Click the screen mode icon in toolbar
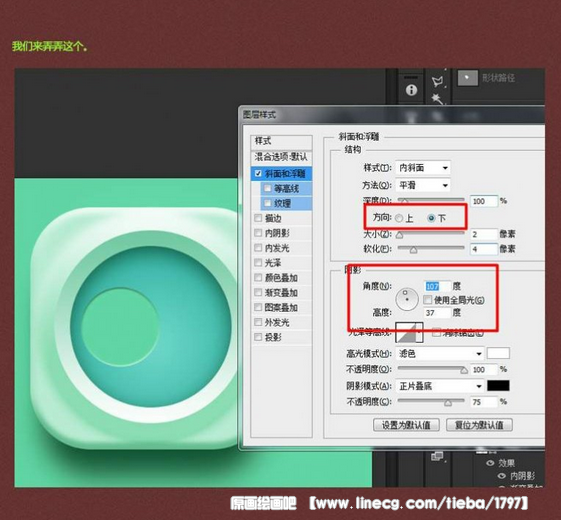 pyautogui.click(x=436, y=456)
